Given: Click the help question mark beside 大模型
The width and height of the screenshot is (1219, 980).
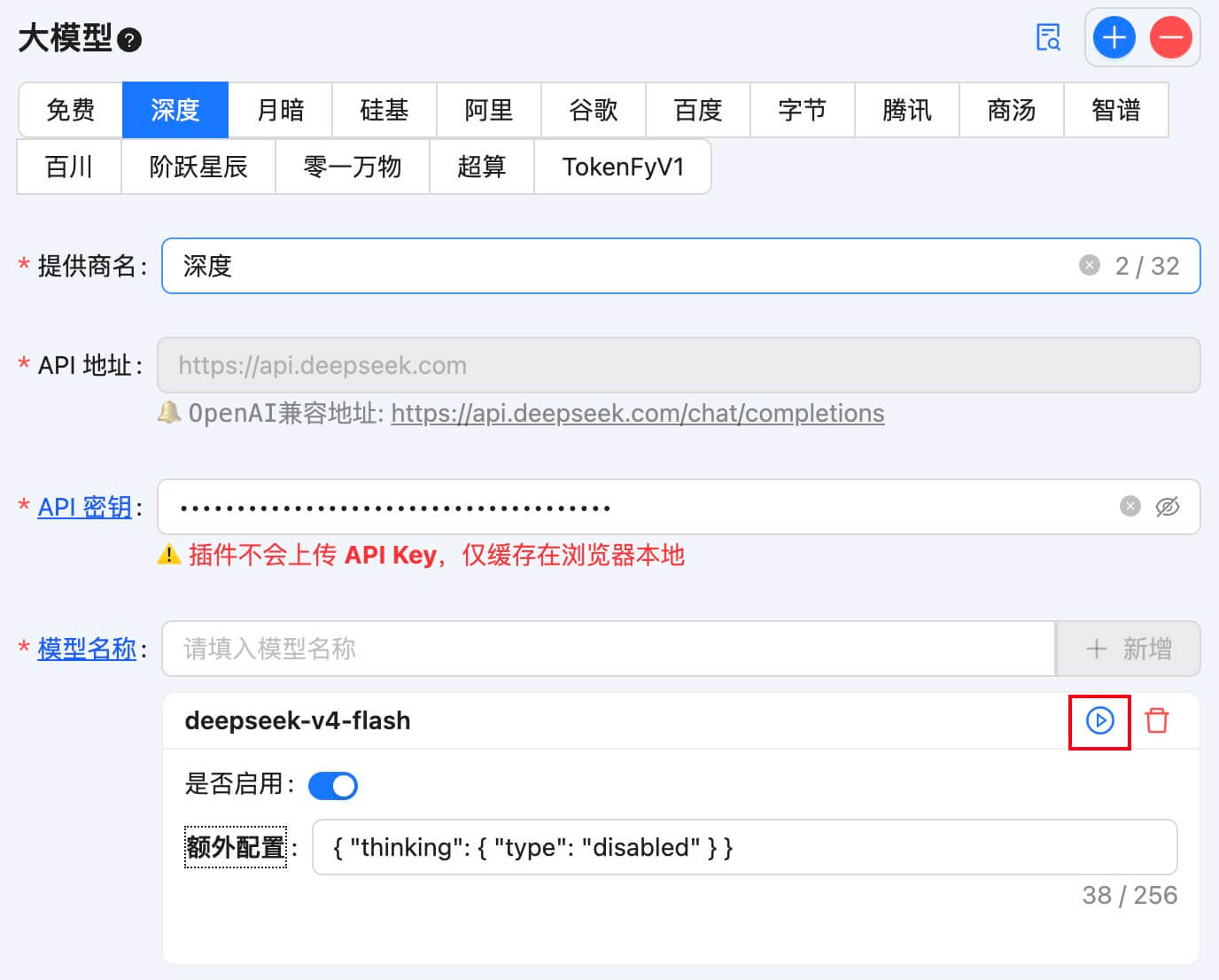Looking at the screenshot, I should (129, 40).
